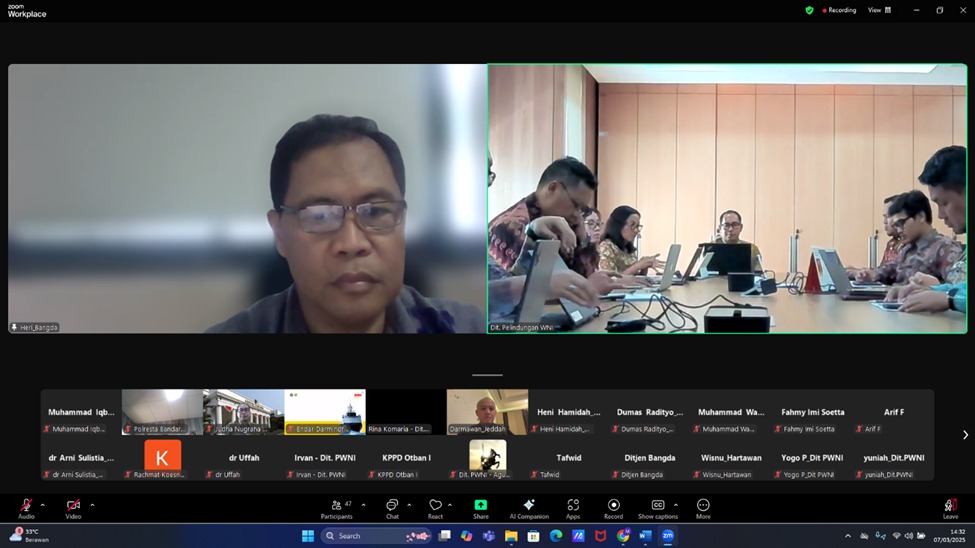Click the Recording indicator at top

838,10
